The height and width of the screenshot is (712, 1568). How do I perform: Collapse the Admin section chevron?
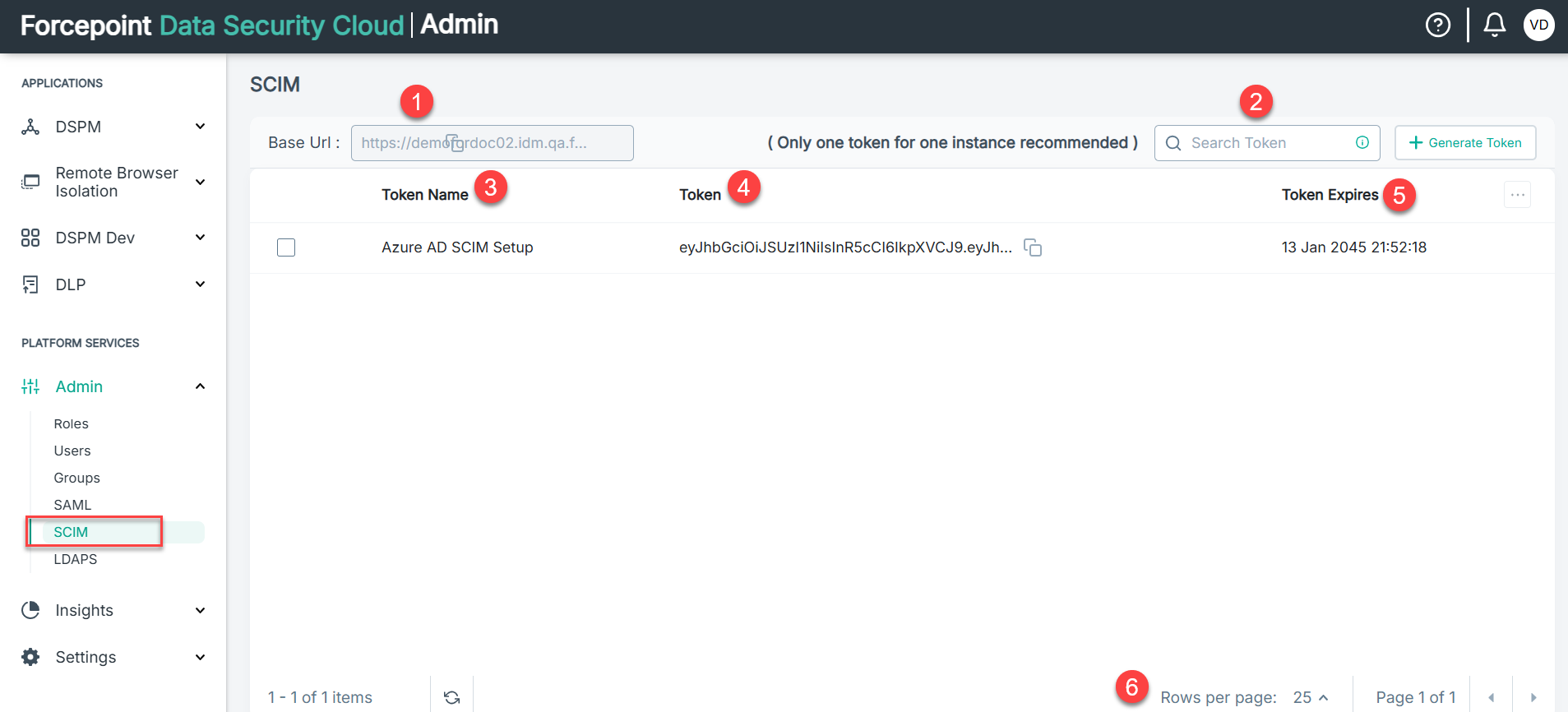[x=200, y=386]
